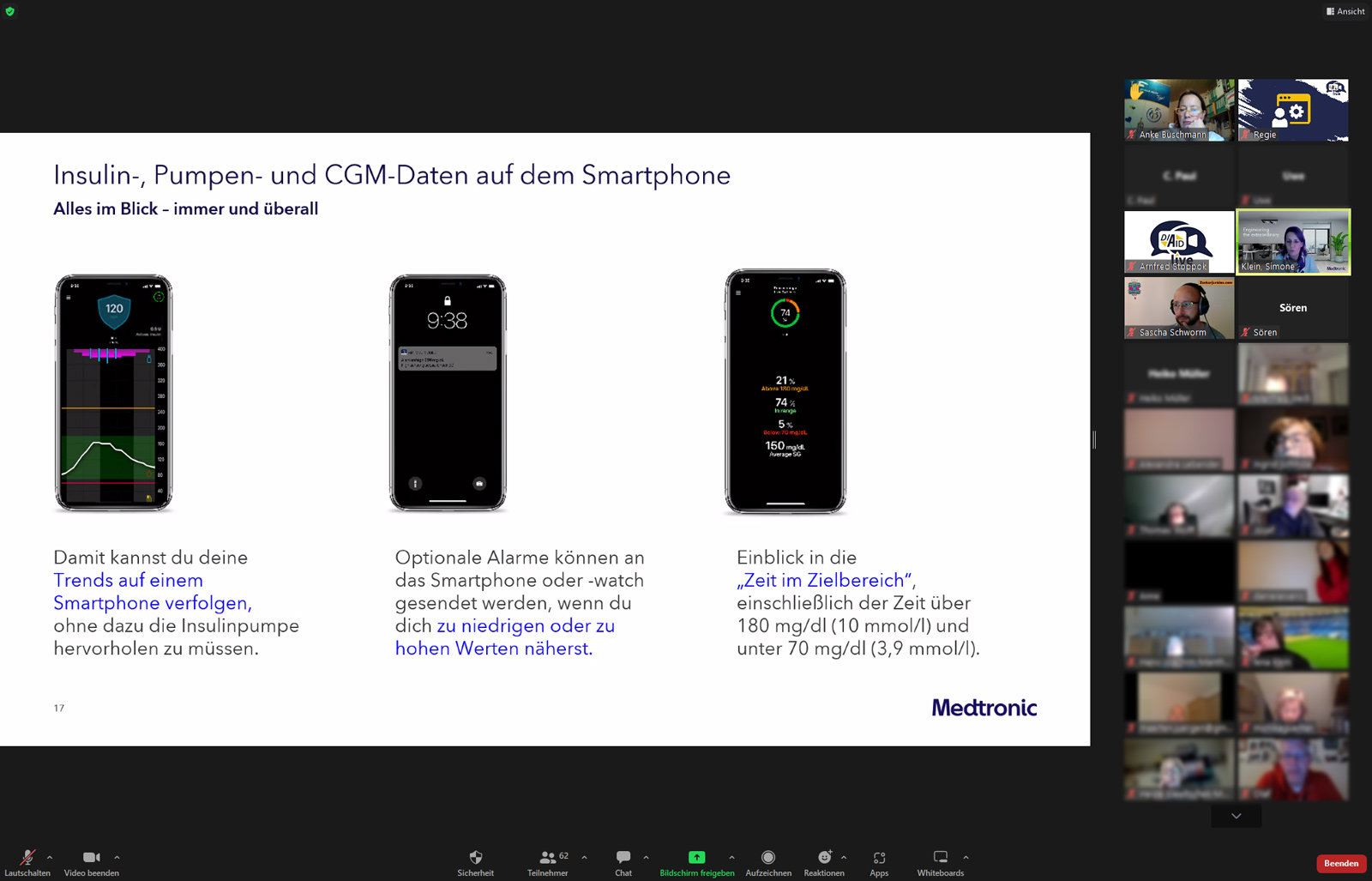Viewport: 1372px width, 881px height.
Task: Expand video options arrow beside Video beenden
Action: (117, 857)
